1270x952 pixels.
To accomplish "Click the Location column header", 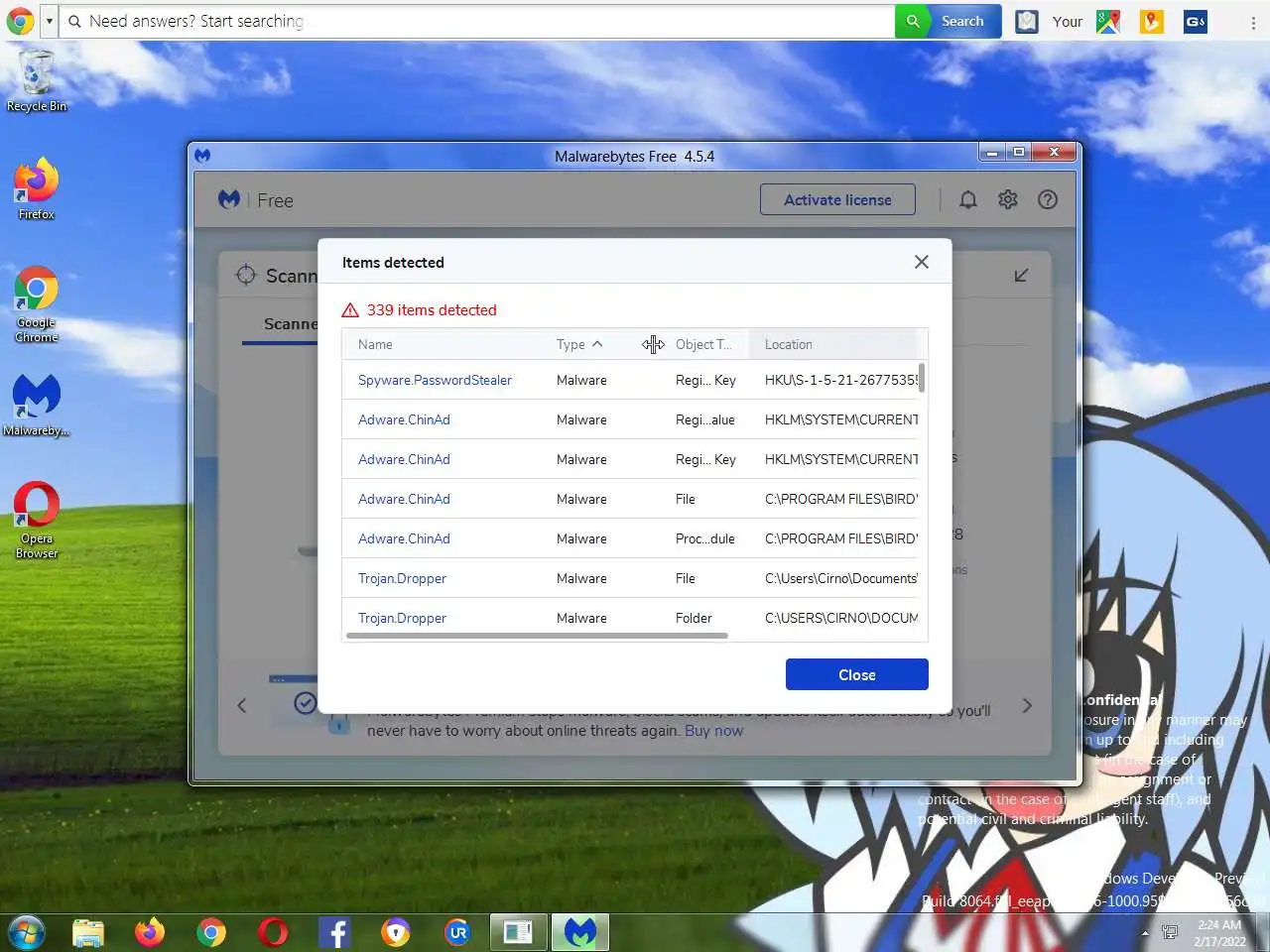I will [789, 344].
